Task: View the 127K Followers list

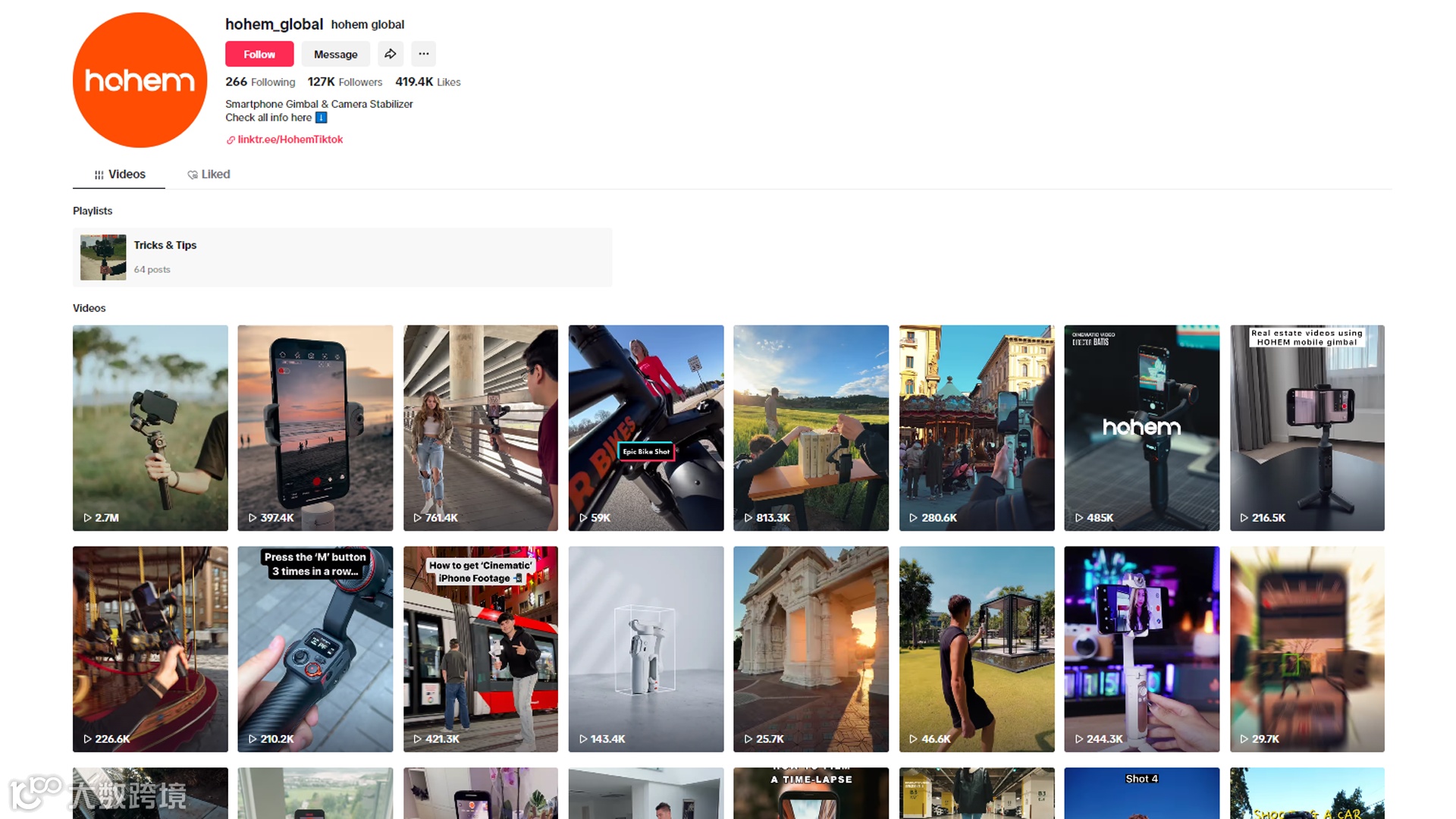Action: 345,82
